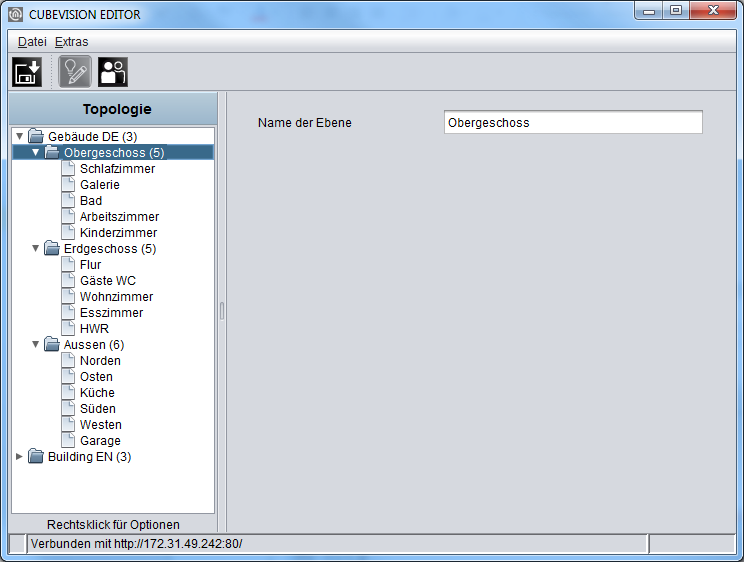Click the Obergeschoss folder icon
The width and height of the screenshot is (744, 562).
pos(52,152)
